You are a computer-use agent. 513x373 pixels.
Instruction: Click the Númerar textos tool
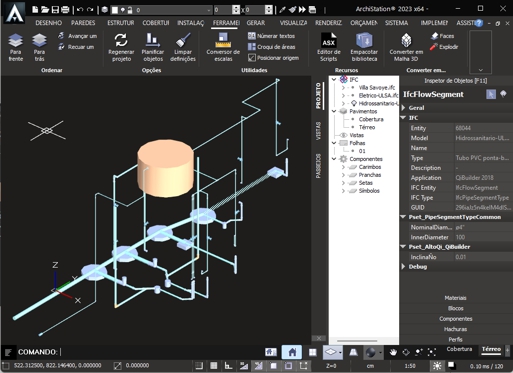point(271,36)
